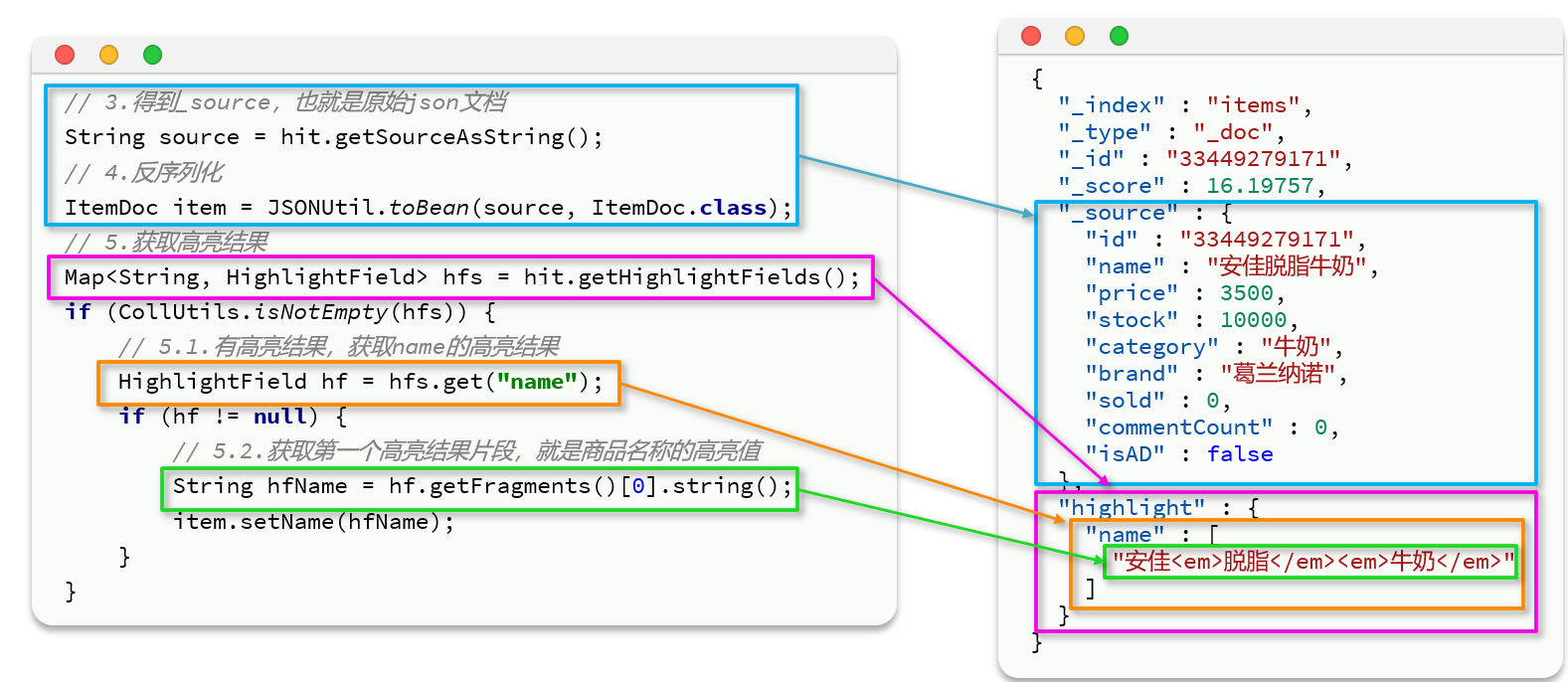This screenshot has height=682, width=1568.
Task: Click the green dot in the left code window
Action: 152,55
